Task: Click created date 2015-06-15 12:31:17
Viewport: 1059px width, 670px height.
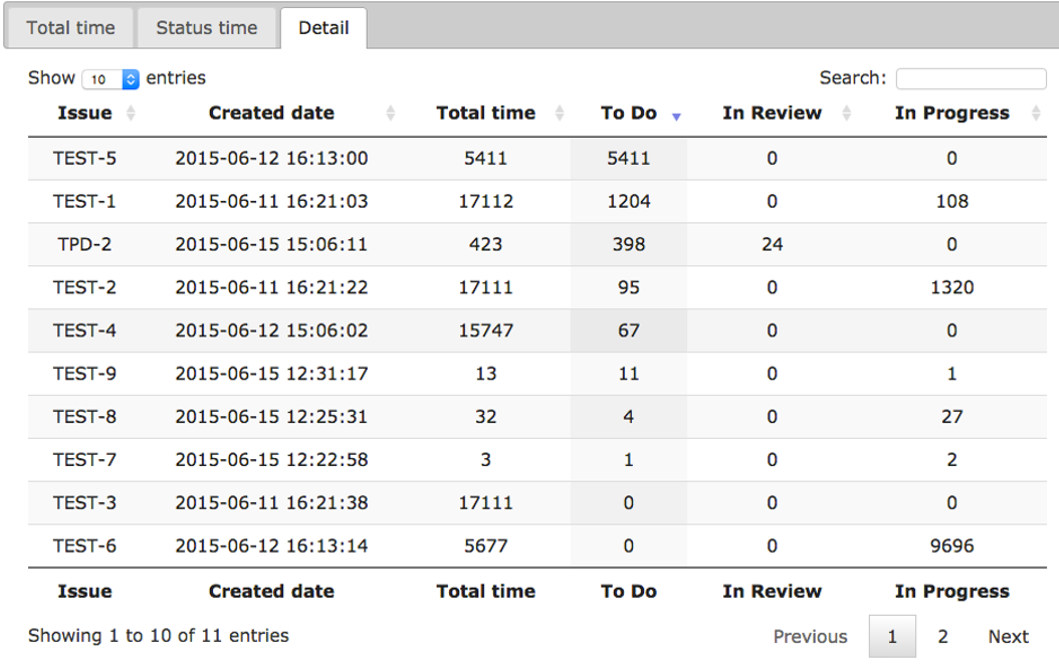Action: click(x=272, y=373)
